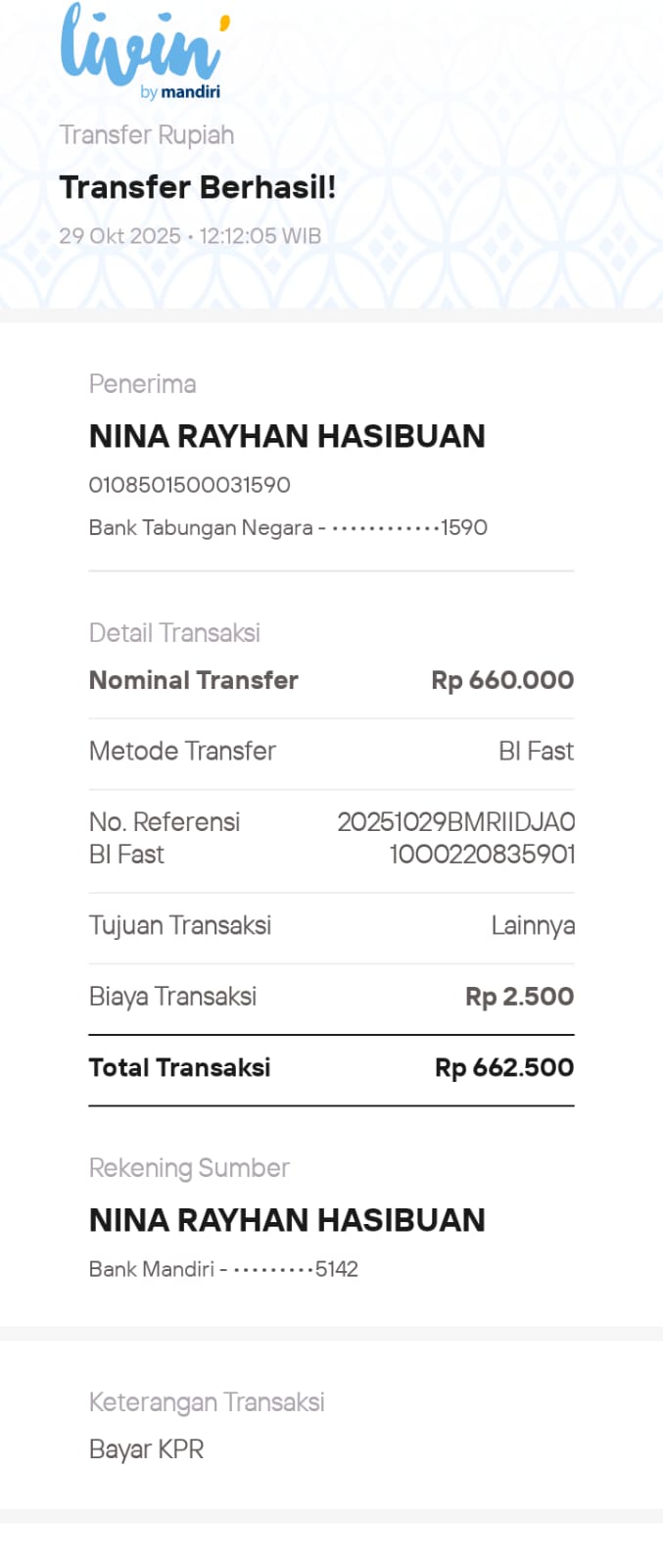
Task: Click the Penerima section label
Action: (x=143, y=384)
